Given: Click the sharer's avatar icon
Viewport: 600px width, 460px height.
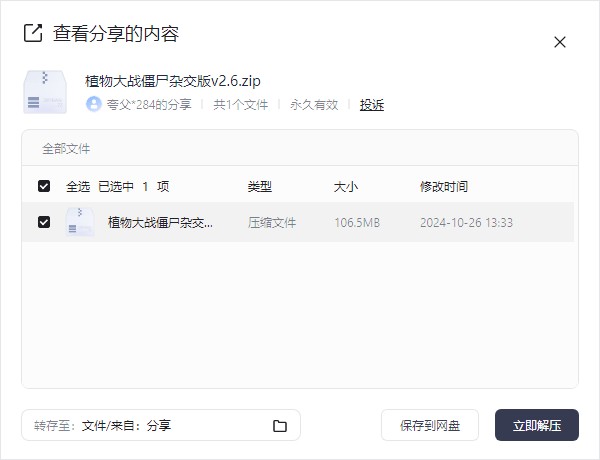Looking at the screenshot, I should [93, 104].
